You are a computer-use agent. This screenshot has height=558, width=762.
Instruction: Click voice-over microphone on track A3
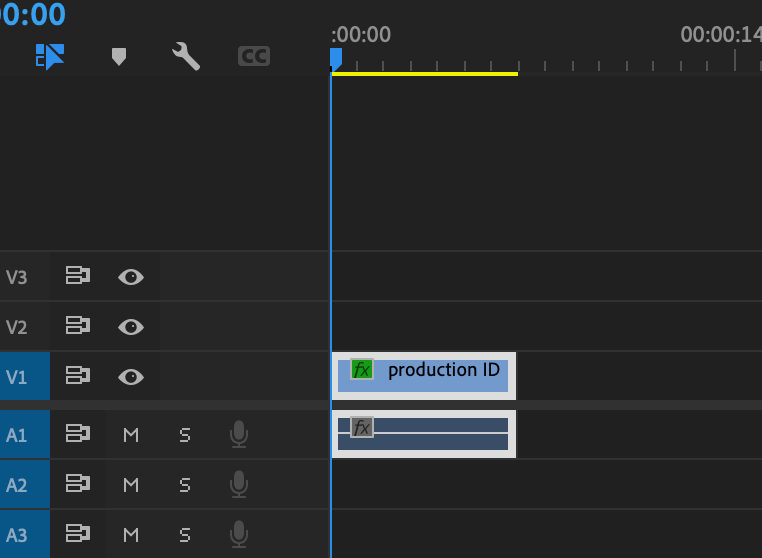coord(238,535)
